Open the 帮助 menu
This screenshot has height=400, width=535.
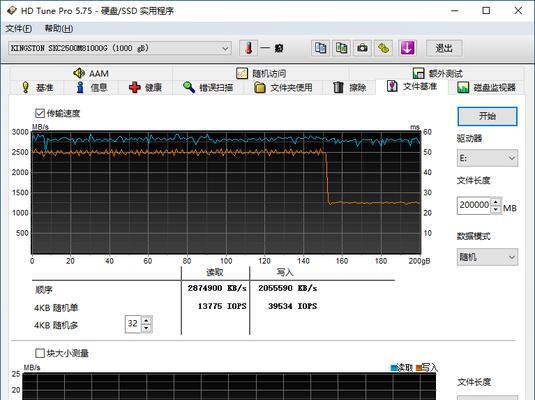coord(59,28)
